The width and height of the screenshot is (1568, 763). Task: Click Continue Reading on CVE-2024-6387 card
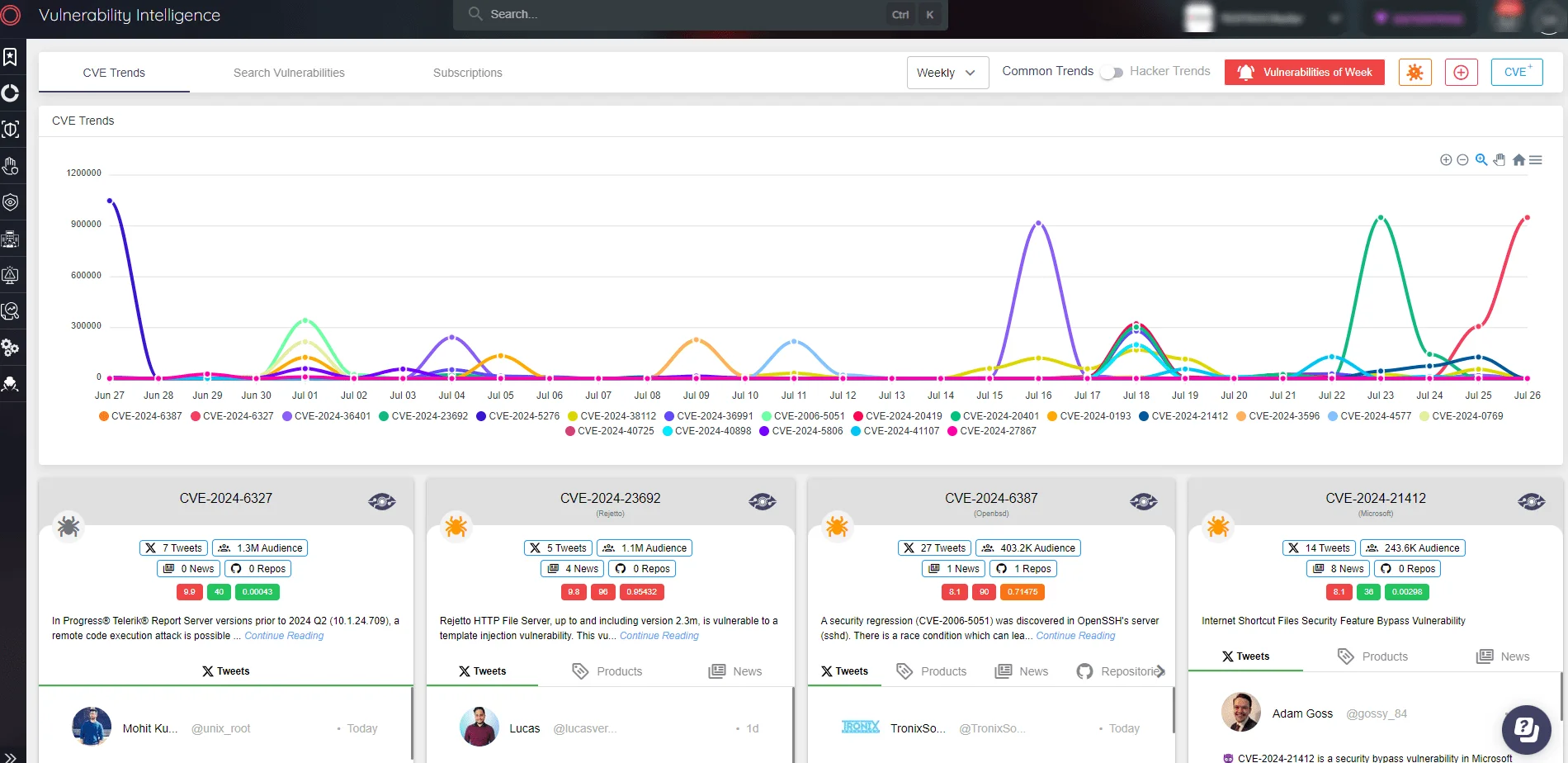[1075, 636]
